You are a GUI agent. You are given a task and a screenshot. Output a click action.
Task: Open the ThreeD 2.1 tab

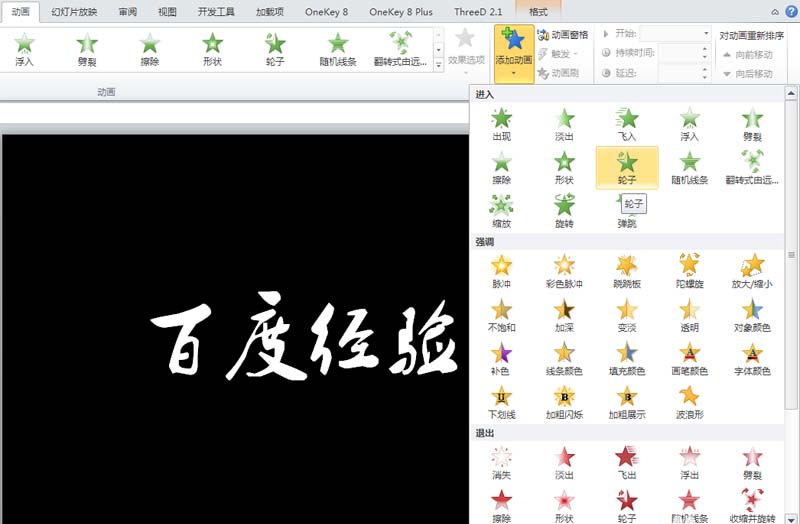478,11
